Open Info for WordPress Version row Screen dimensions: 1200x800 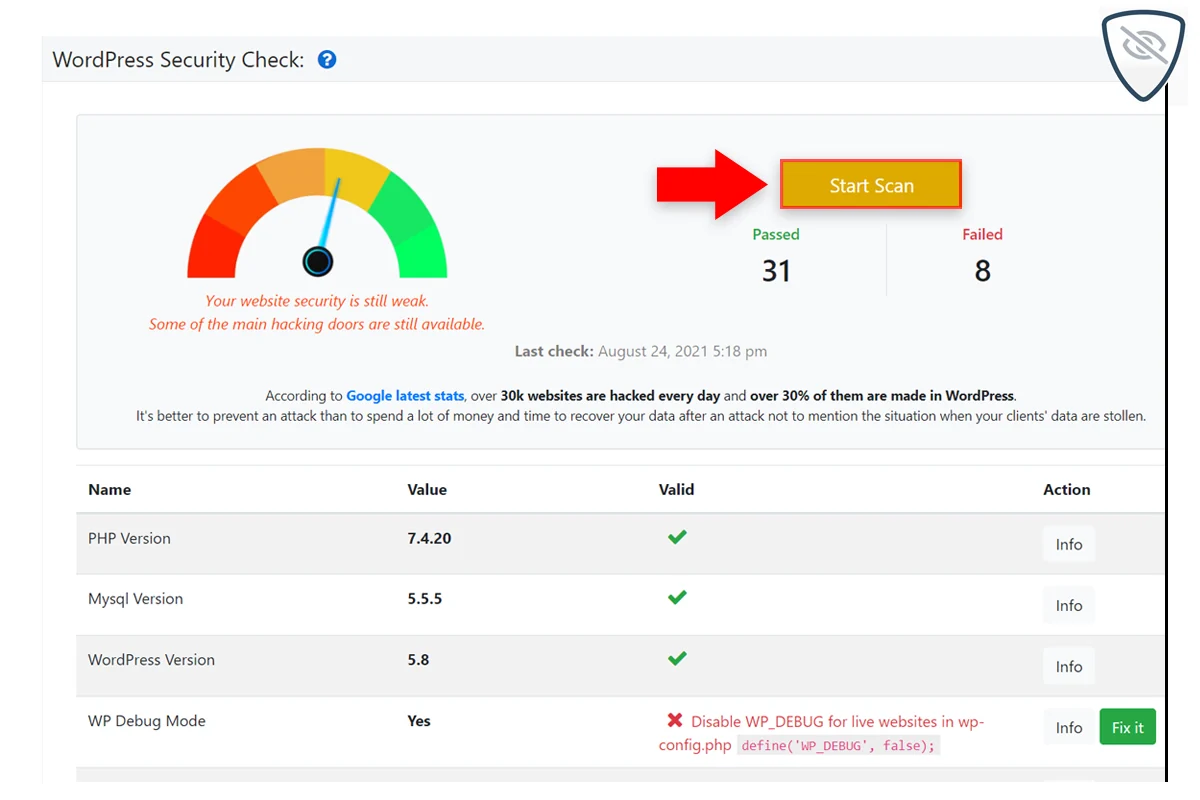coord(1068,667)
